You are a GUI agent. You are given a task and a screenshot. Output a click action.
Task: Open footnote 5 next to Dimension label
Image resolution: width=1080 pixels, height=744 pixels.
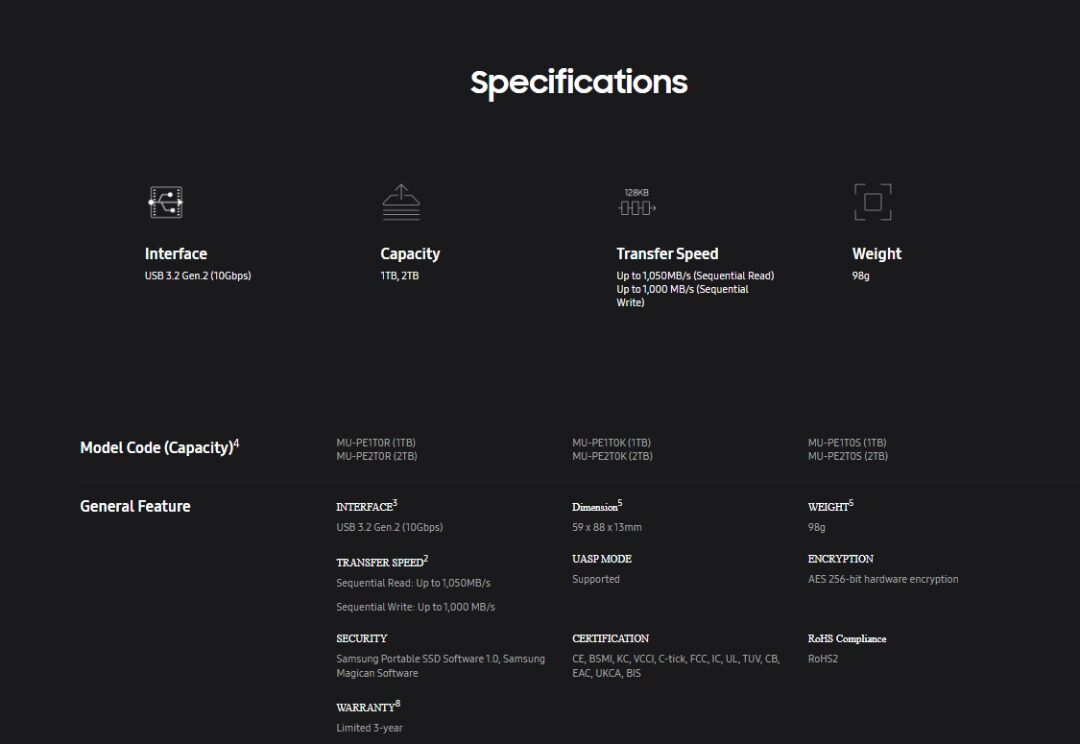pos(620,503)
